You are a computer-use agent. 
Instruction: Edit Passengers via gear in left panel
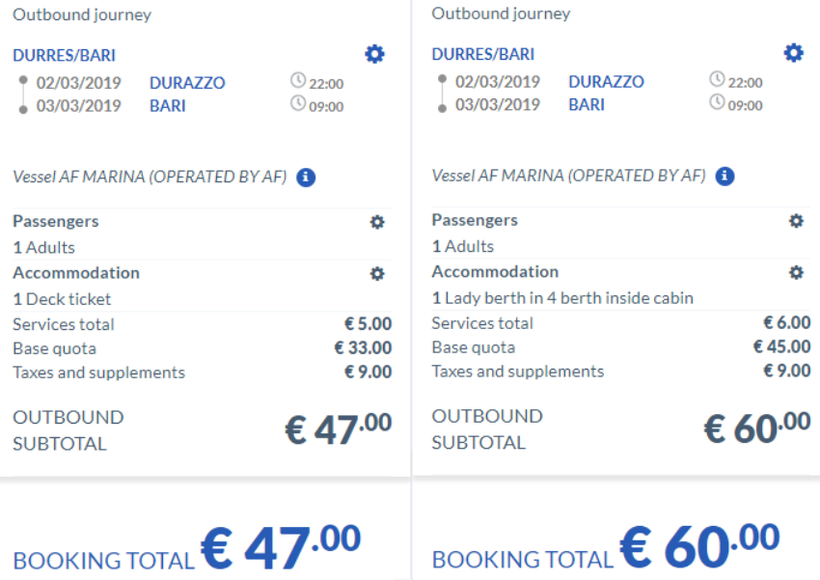[x=377, y=222]
